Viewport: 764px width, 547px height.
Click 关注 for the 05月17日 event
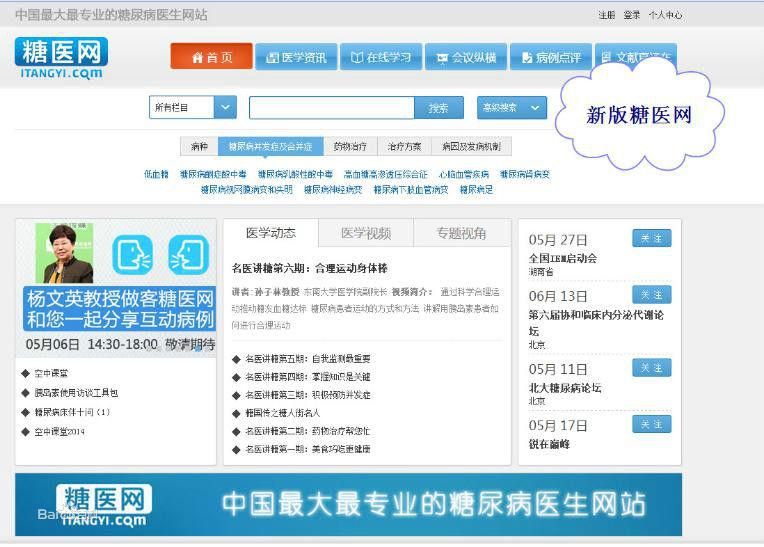click(x=651, y=424)
